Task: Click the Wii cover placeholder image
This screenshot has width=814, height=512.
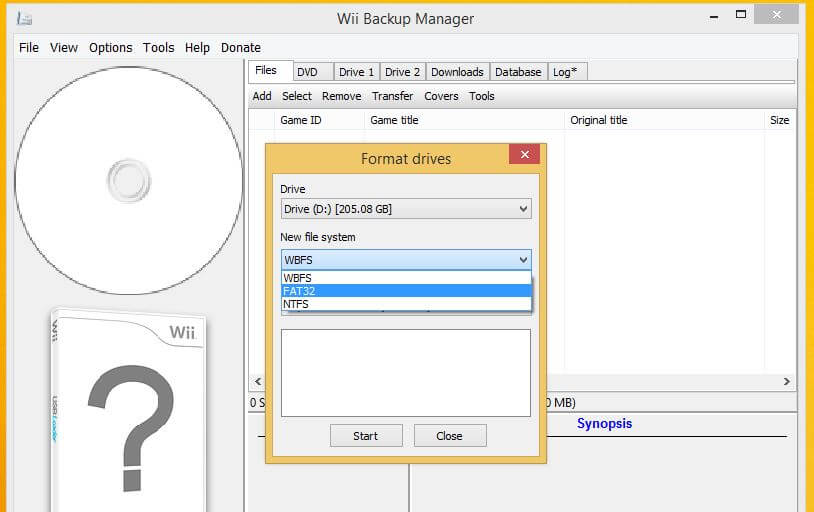Action: click(x=129, y=410)
